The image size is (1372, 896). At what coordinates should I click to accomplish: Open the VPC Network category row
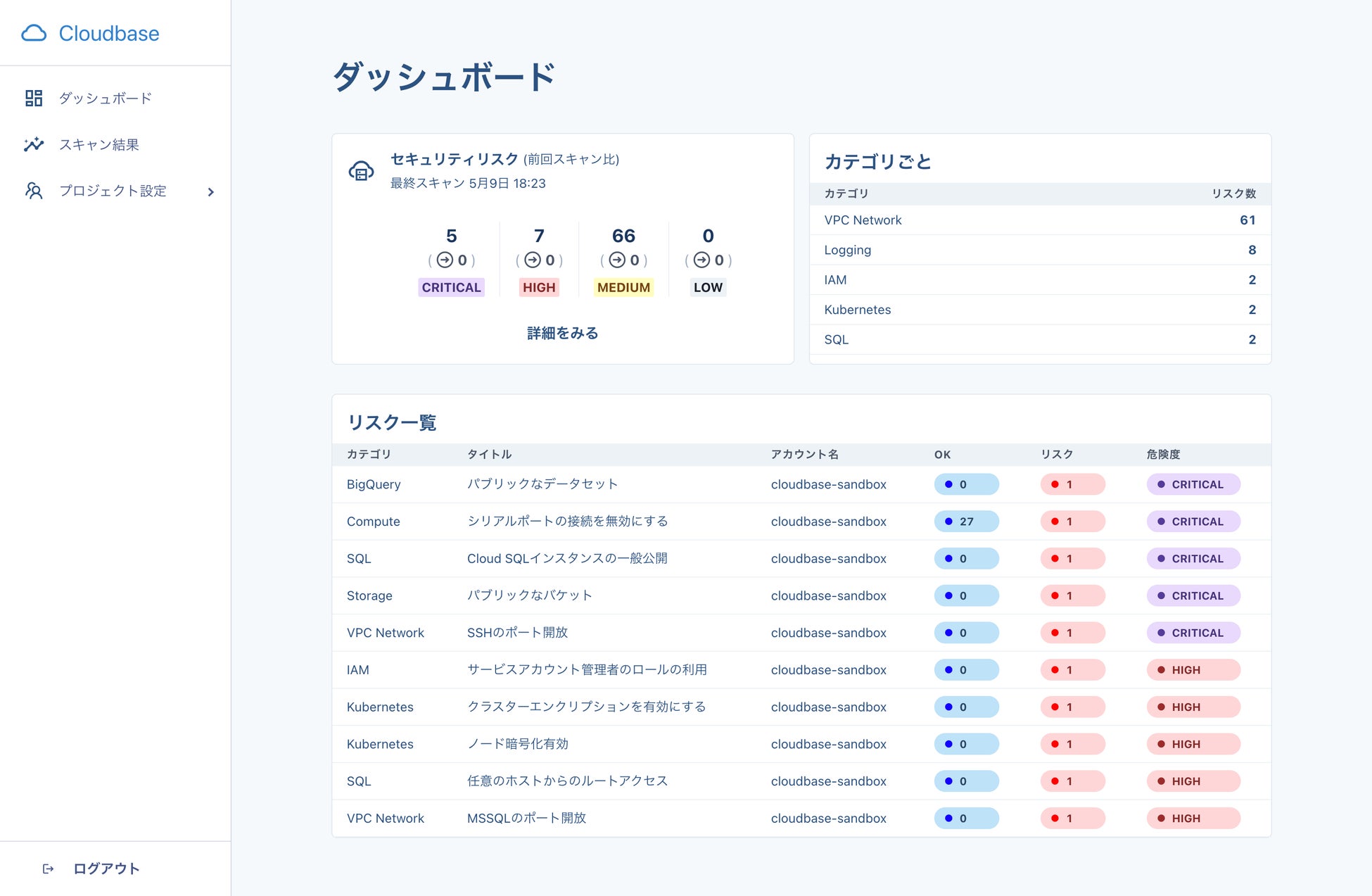863,220
